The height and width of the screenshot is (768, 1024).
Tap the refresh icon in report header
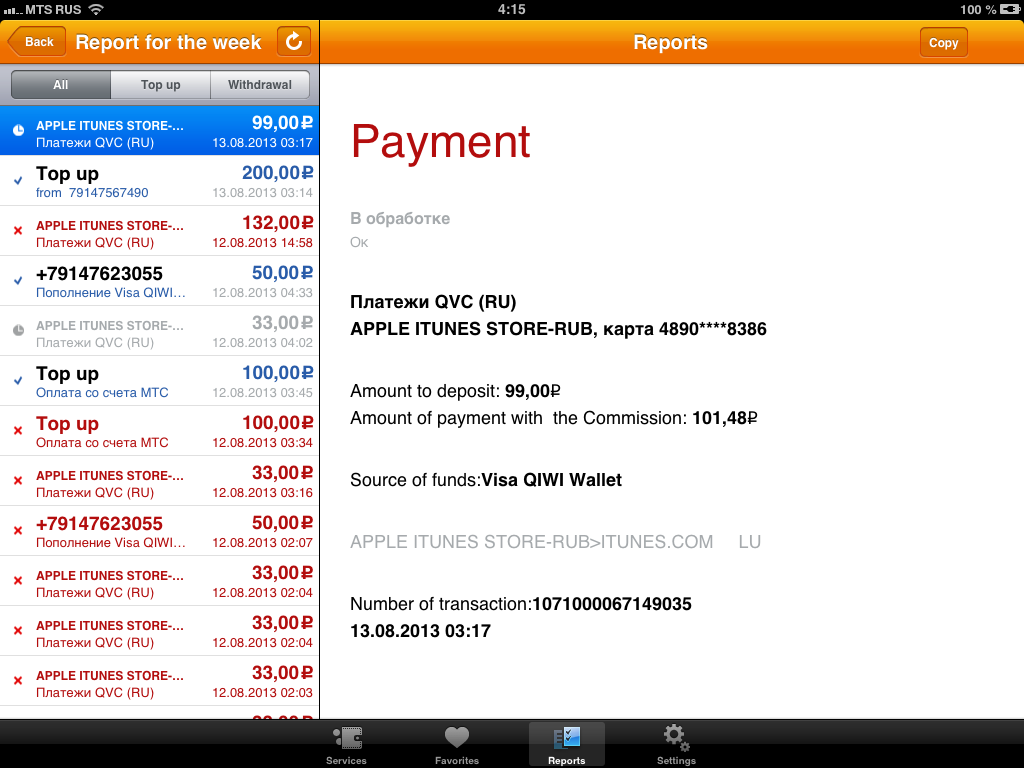[294, 42]
